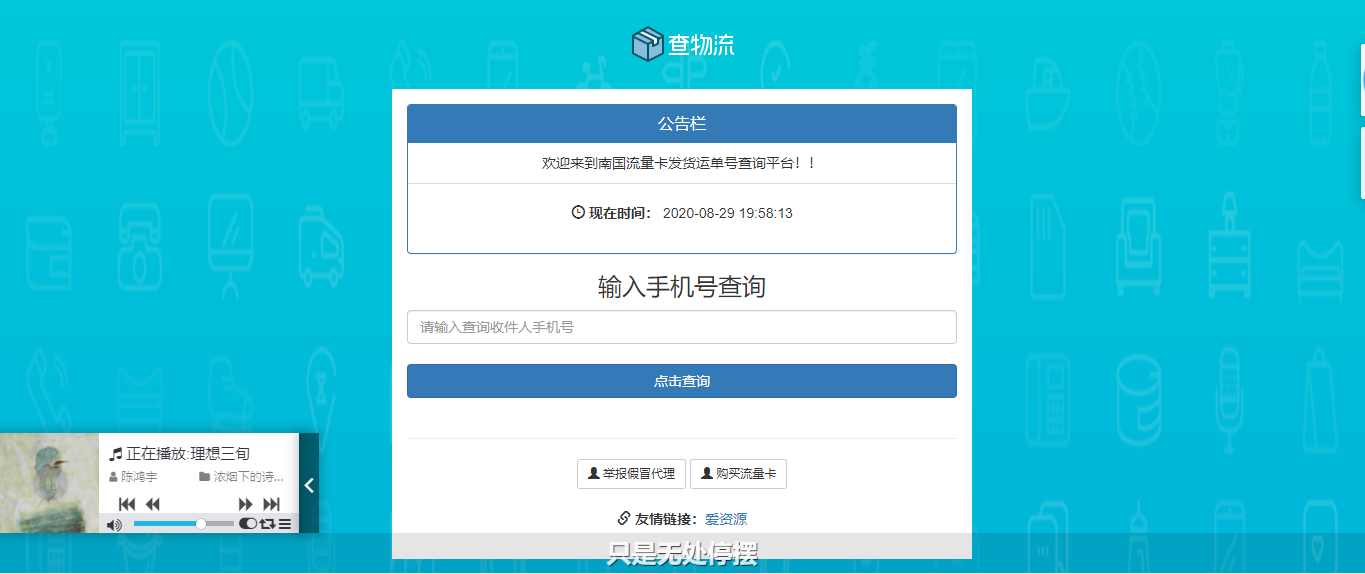Focus the recipient phone number input field
The width and height of the screenshot is (1365, 574).
click(x=681, y=327)
